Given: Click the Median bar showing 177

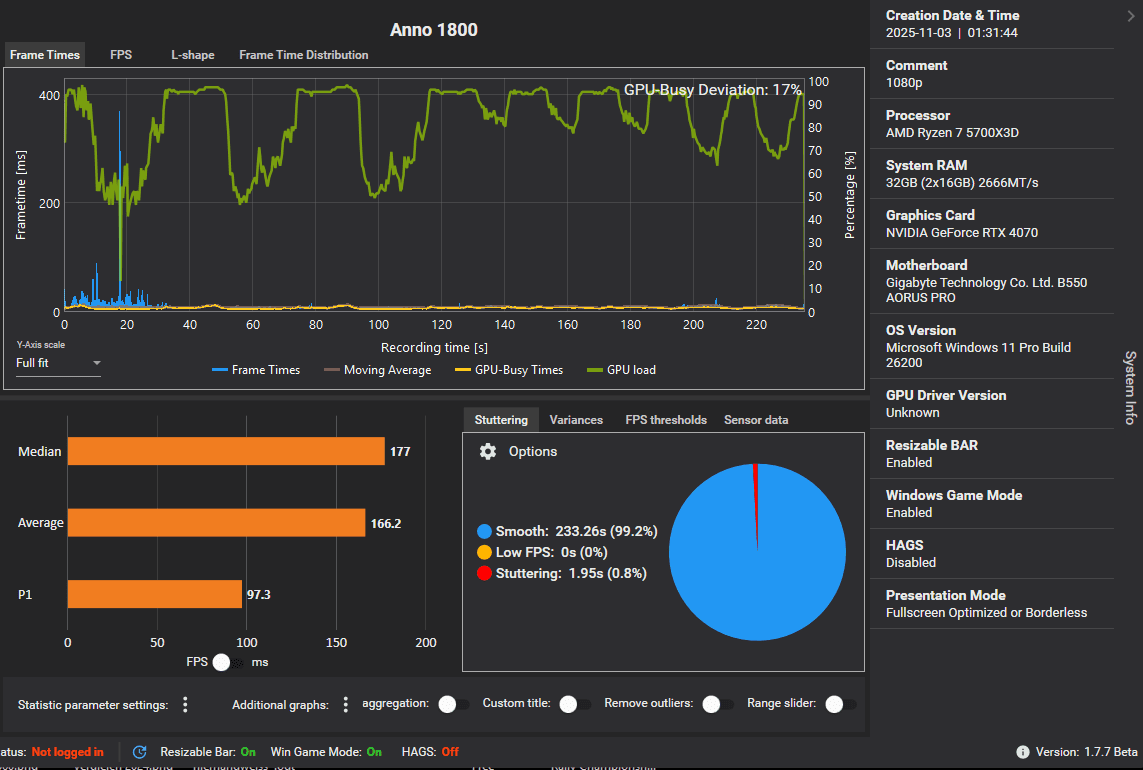Looking at the screenshot, I should point(226,451).
